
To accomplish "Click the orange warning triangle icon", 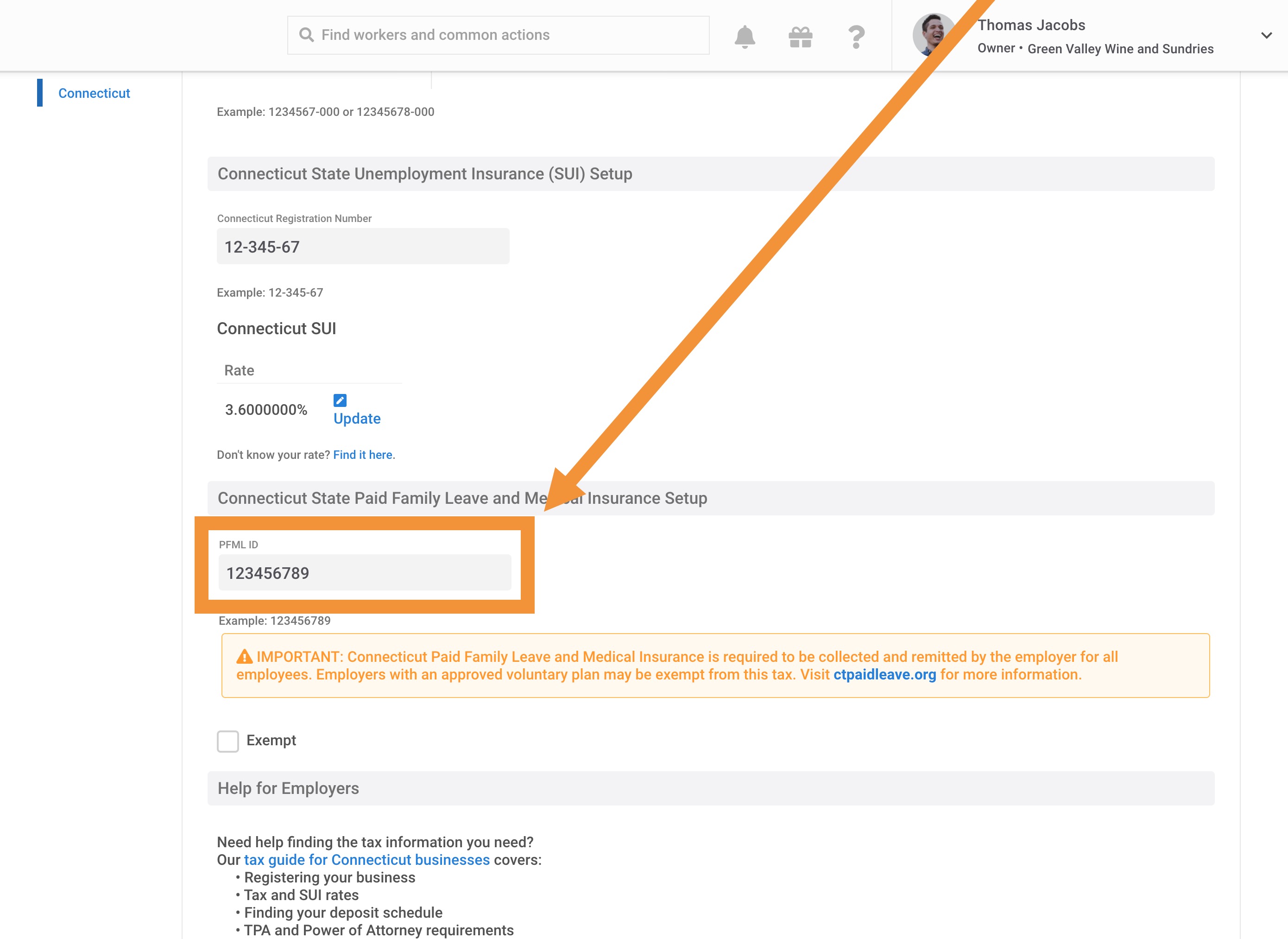I will click(244, 657).
